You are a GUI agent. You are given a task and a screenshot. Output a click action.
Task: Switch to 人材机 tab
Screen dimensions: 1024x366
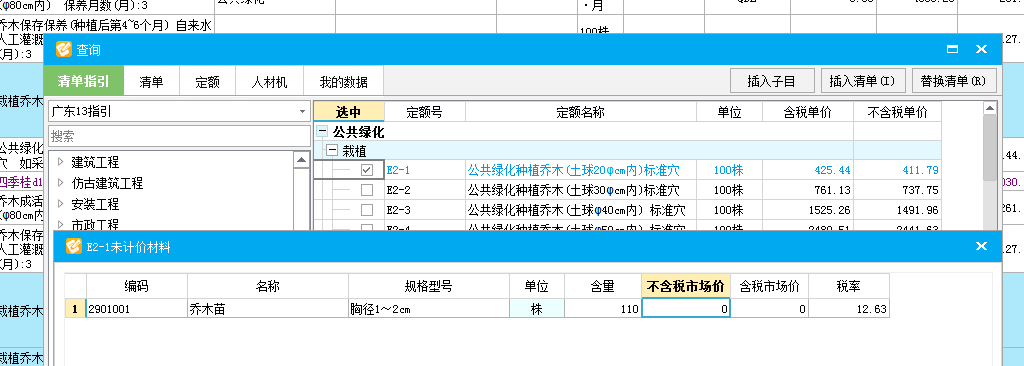[x=269, y=82]
